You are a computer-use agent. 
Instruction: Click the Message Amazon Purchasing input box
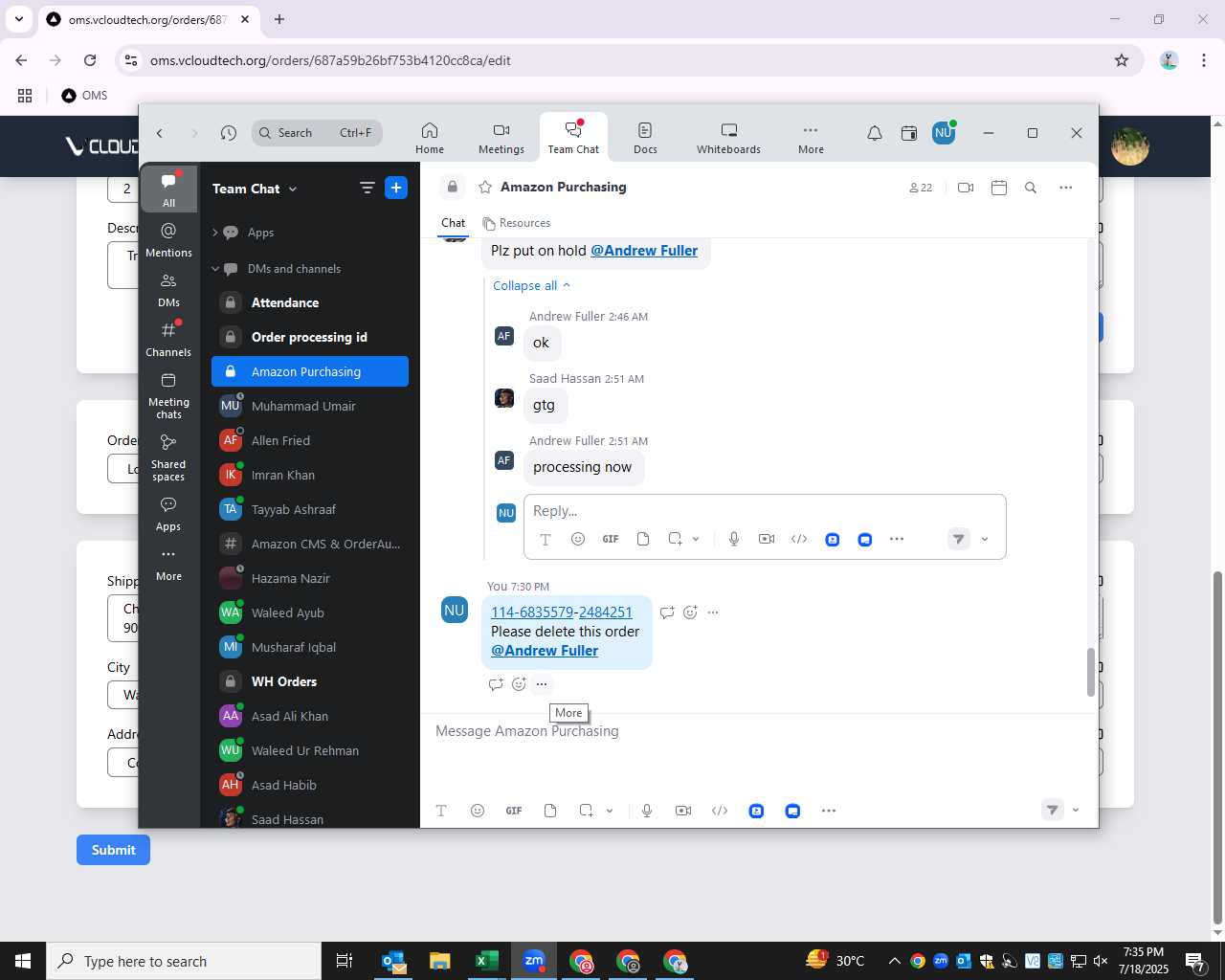(x=756, y=731)
